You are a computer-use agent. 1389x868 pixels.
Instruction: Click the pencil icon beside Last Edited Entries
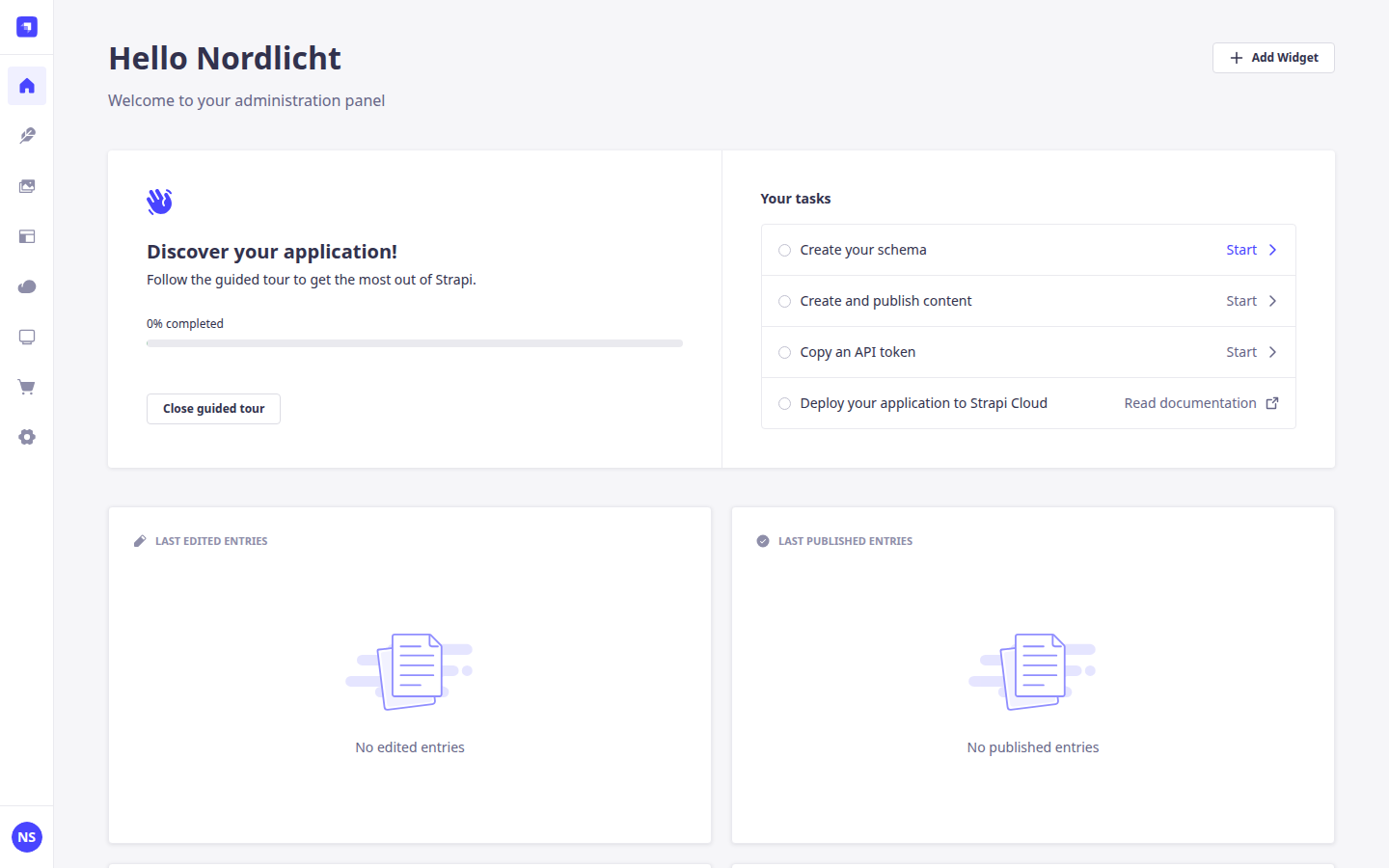click(140, 541)
